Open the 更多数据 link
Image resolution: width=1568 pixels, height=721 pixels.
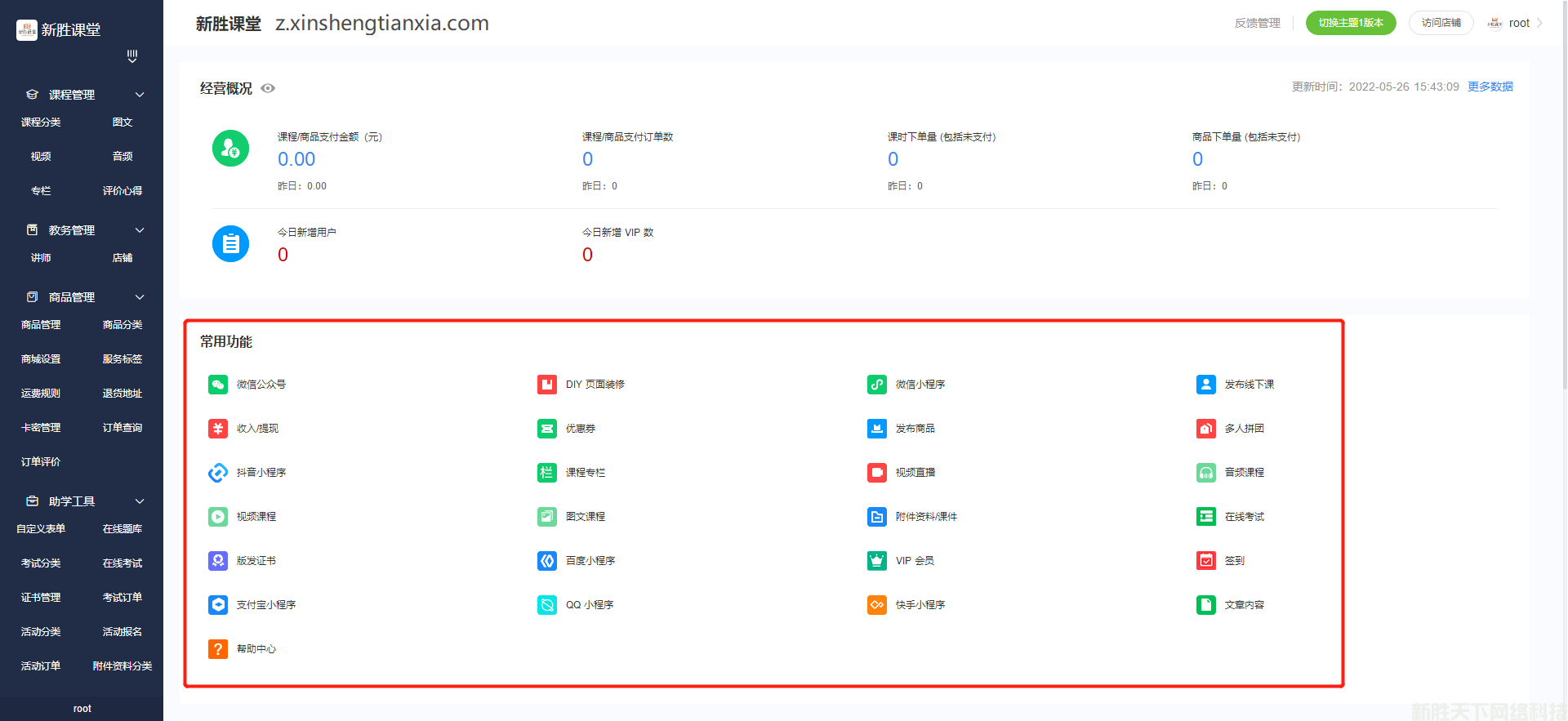[1490, 87]
